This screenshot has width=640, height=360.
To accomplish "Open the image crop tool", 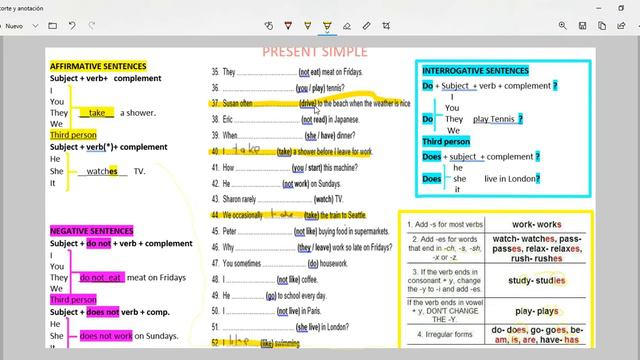I will coord(386,26).
